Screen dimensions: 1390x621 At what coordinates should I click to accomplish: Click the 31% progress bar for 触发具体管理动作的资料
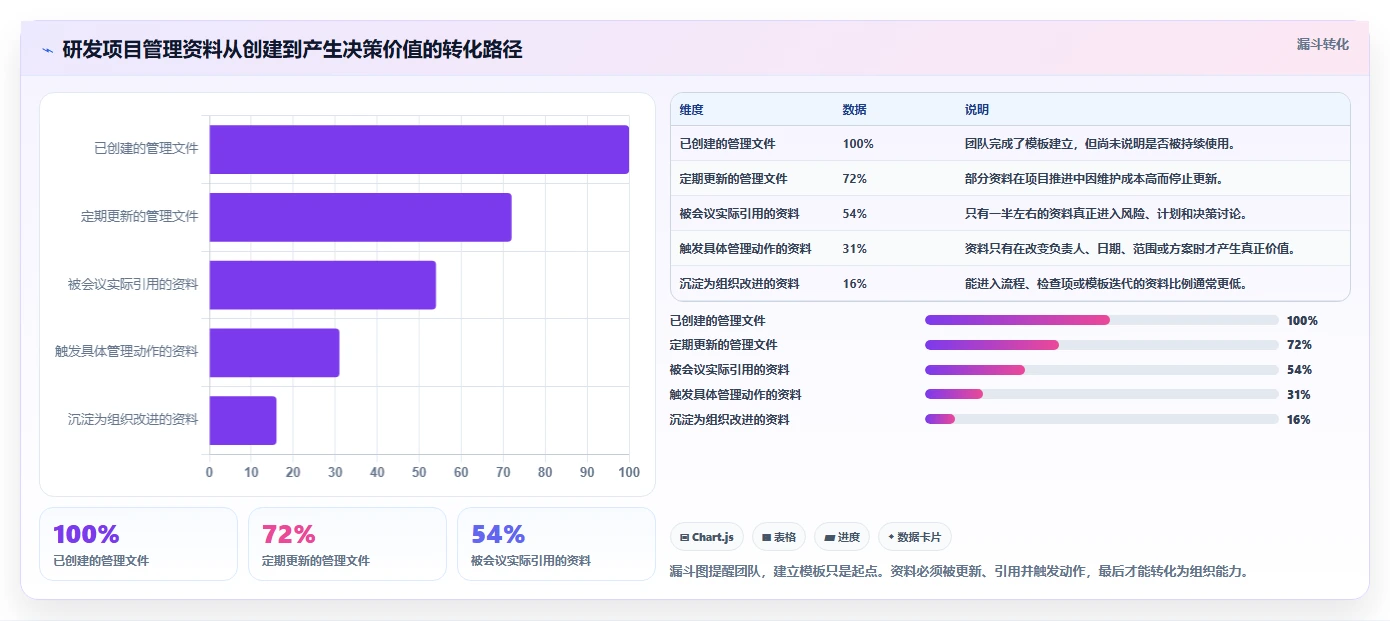click(x=1102, y=394)
